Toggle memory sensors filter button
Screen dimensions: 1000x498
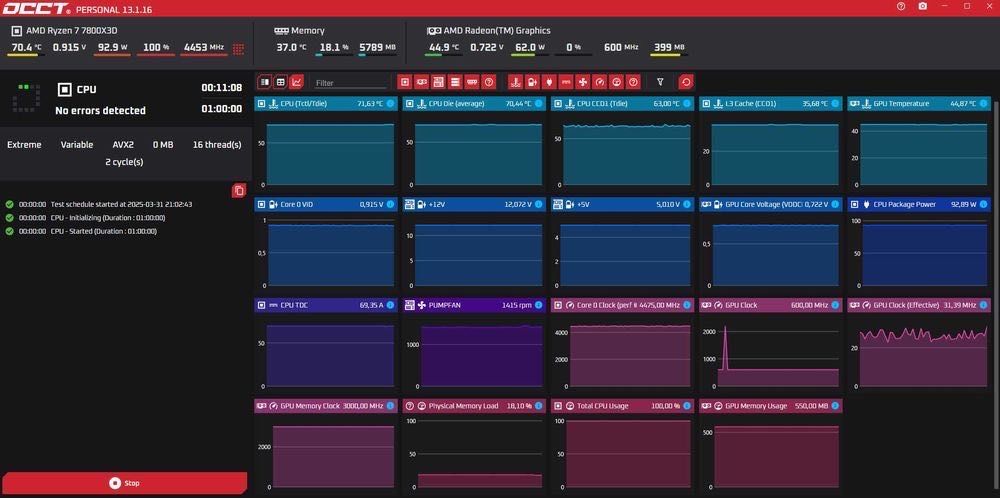click(x=472, y=82)
